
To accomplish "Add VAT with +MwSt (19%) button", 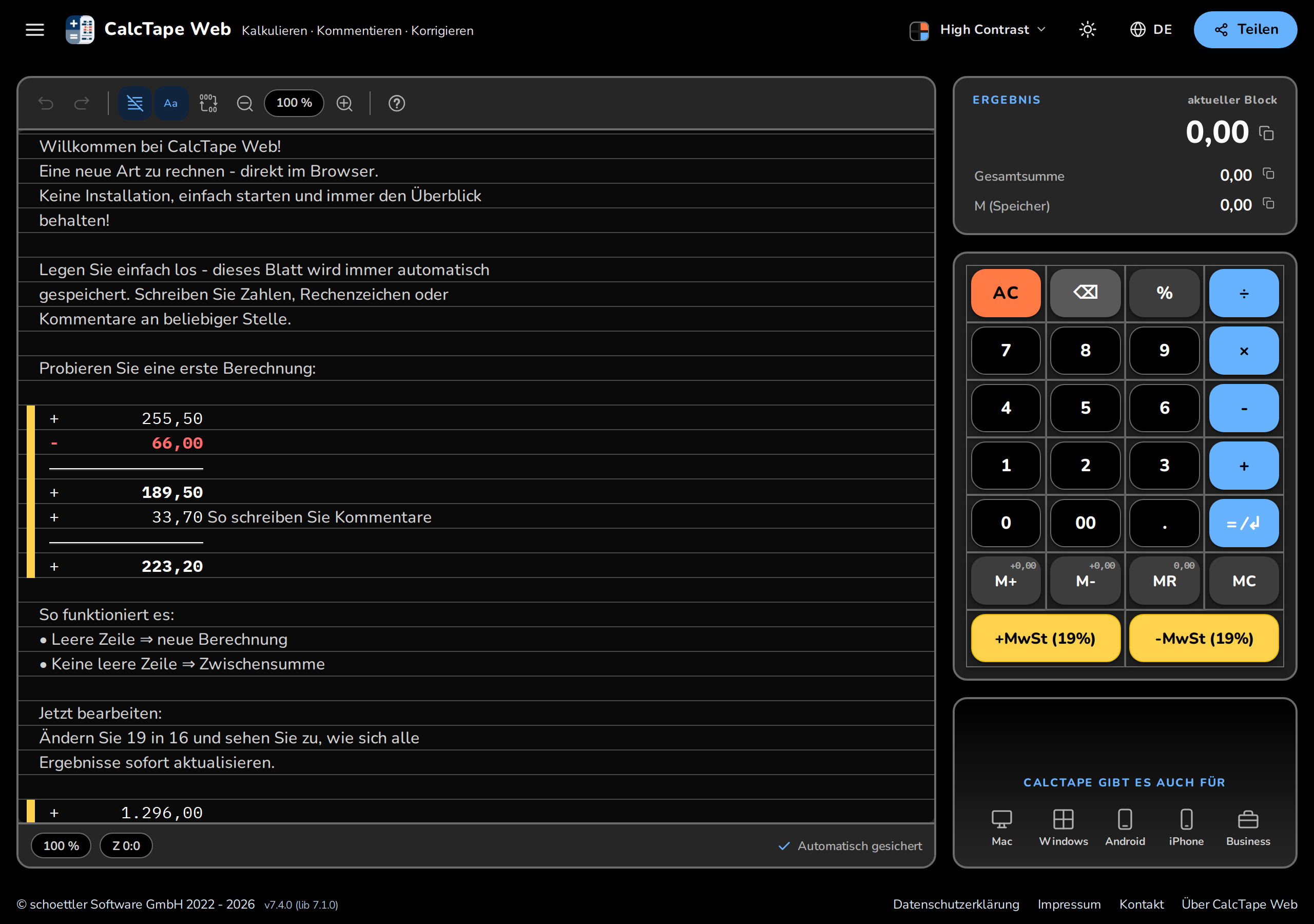I will 1046,638.
